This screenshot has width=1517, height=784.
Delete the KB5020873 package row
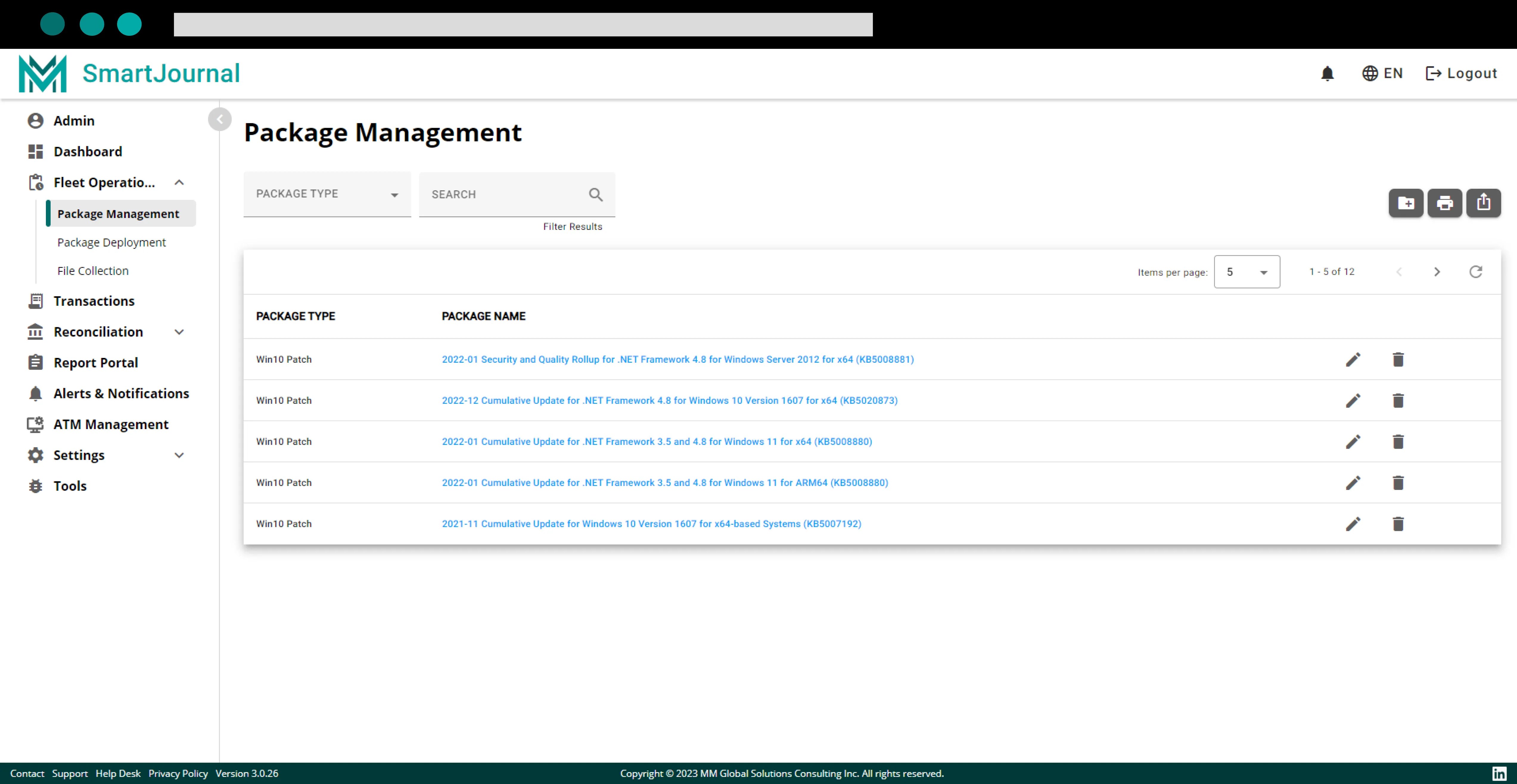(x=1398, y=401)
